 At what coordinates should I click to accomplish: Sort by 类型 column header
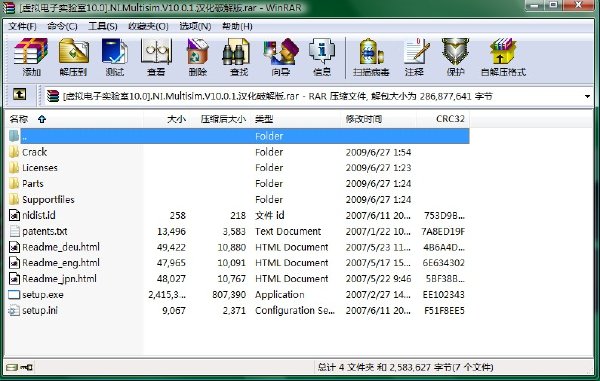click(297, 119)
